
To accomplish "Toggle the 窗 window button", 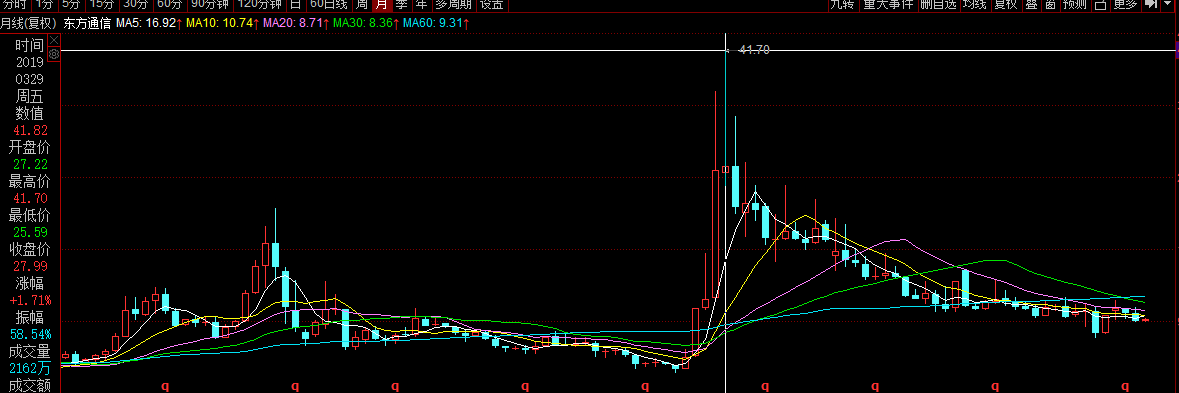I will 1050,5.
